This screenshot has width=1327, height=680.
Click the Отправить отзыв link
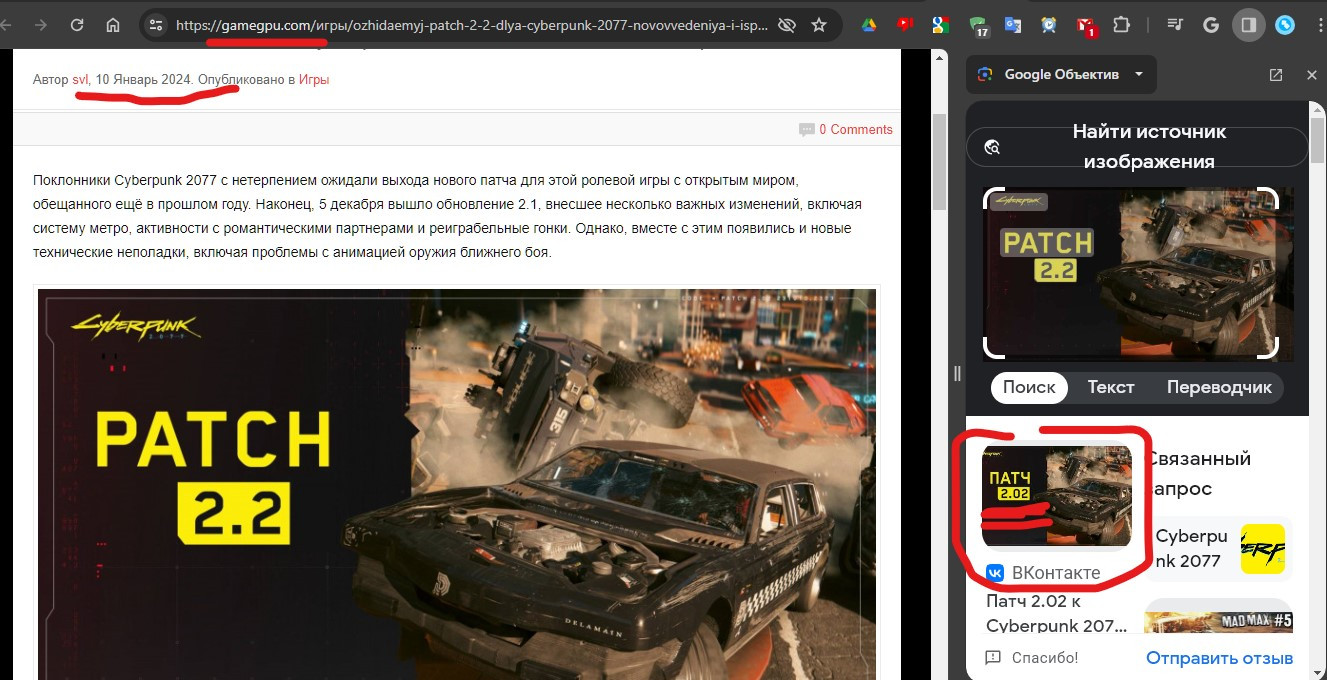pos(1219,658)
